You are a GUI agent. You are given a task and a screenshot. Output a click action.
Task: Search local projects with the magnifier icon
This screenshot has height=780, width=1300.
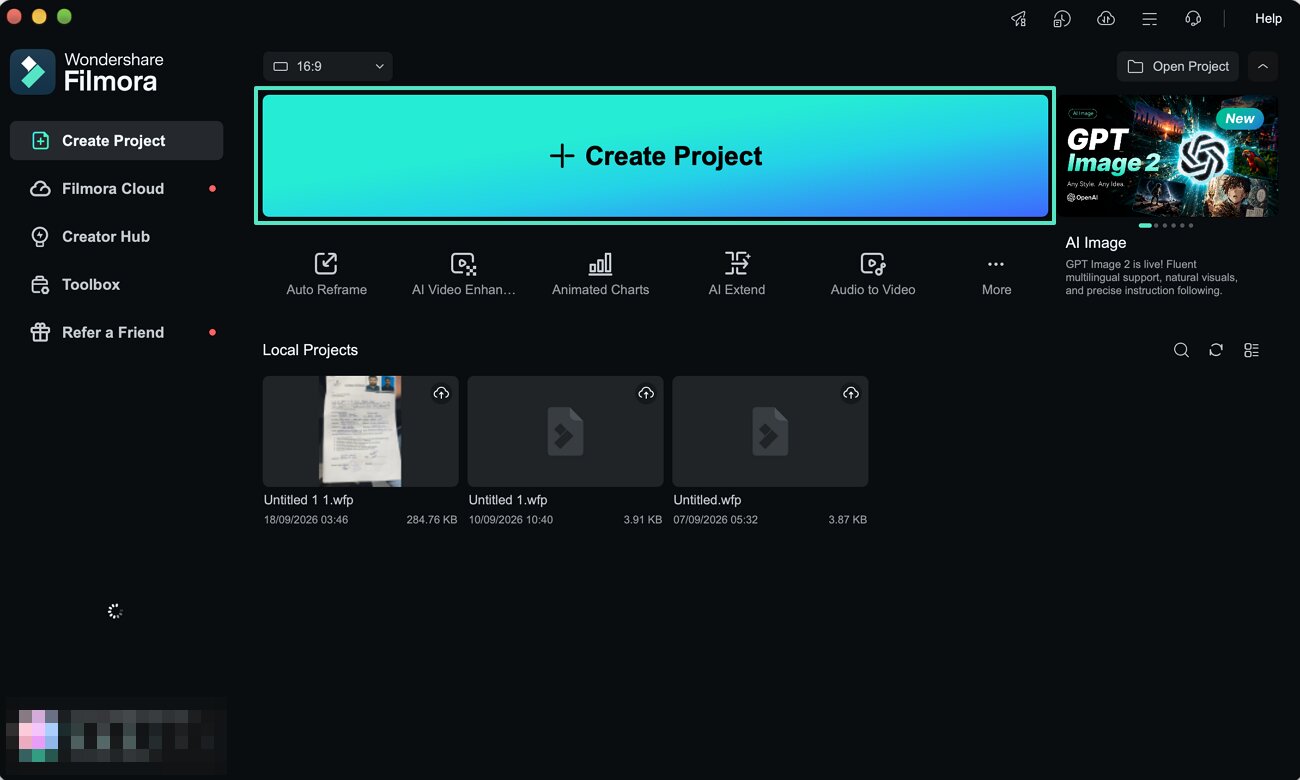[1181, 350]
